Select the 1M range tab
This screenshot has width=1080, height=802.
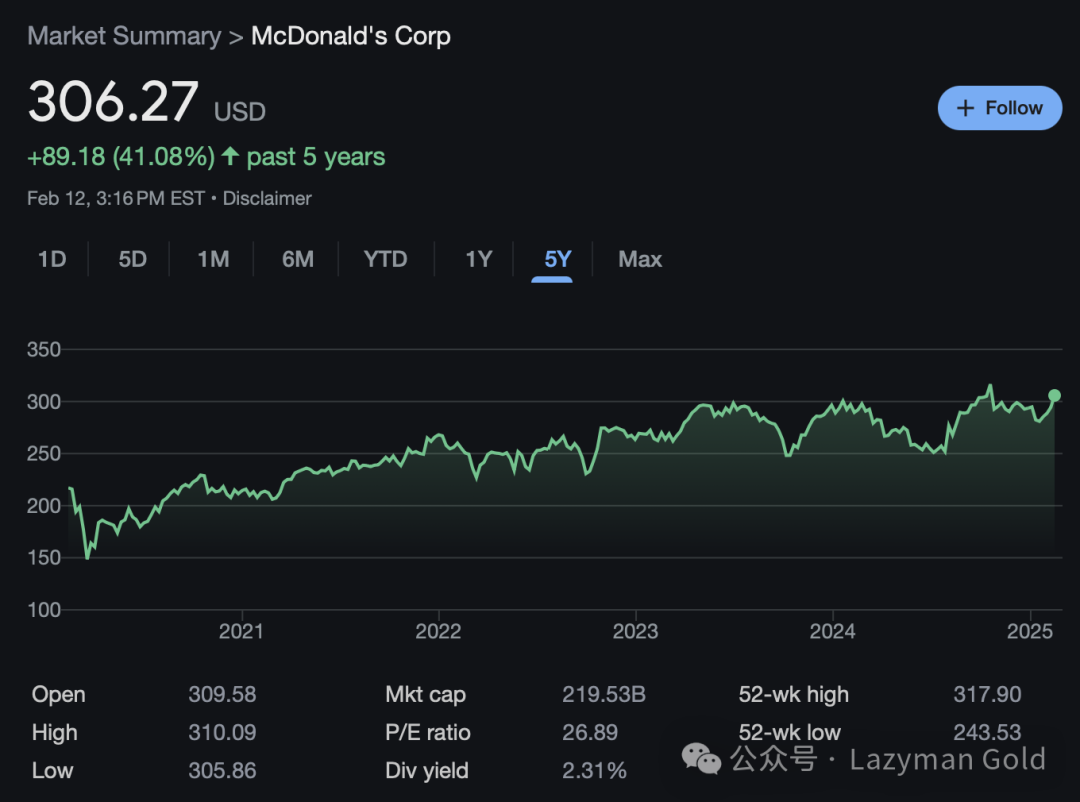point(214,259)
